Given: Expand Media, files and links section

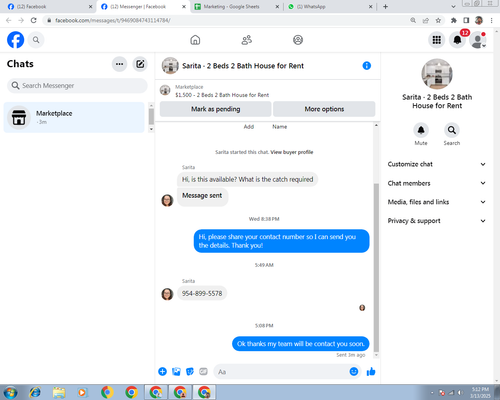Looking at the screenshot, I should (x=437, y=202).
